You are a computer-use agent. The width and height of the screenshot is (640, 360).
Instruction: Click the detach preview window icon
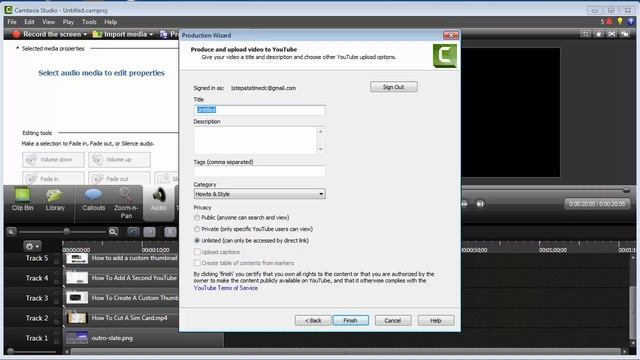click(x=625, y=34)
